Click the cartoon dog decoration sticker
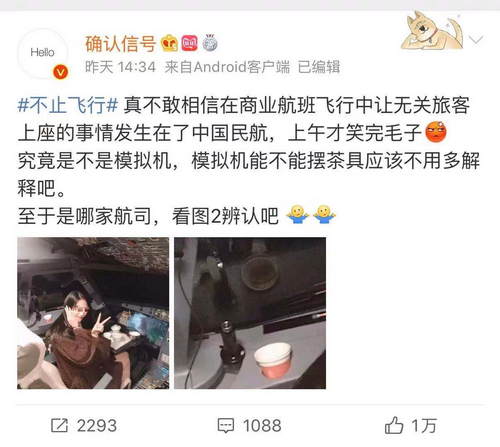The image size is (500, 447). tap(432, 31)
